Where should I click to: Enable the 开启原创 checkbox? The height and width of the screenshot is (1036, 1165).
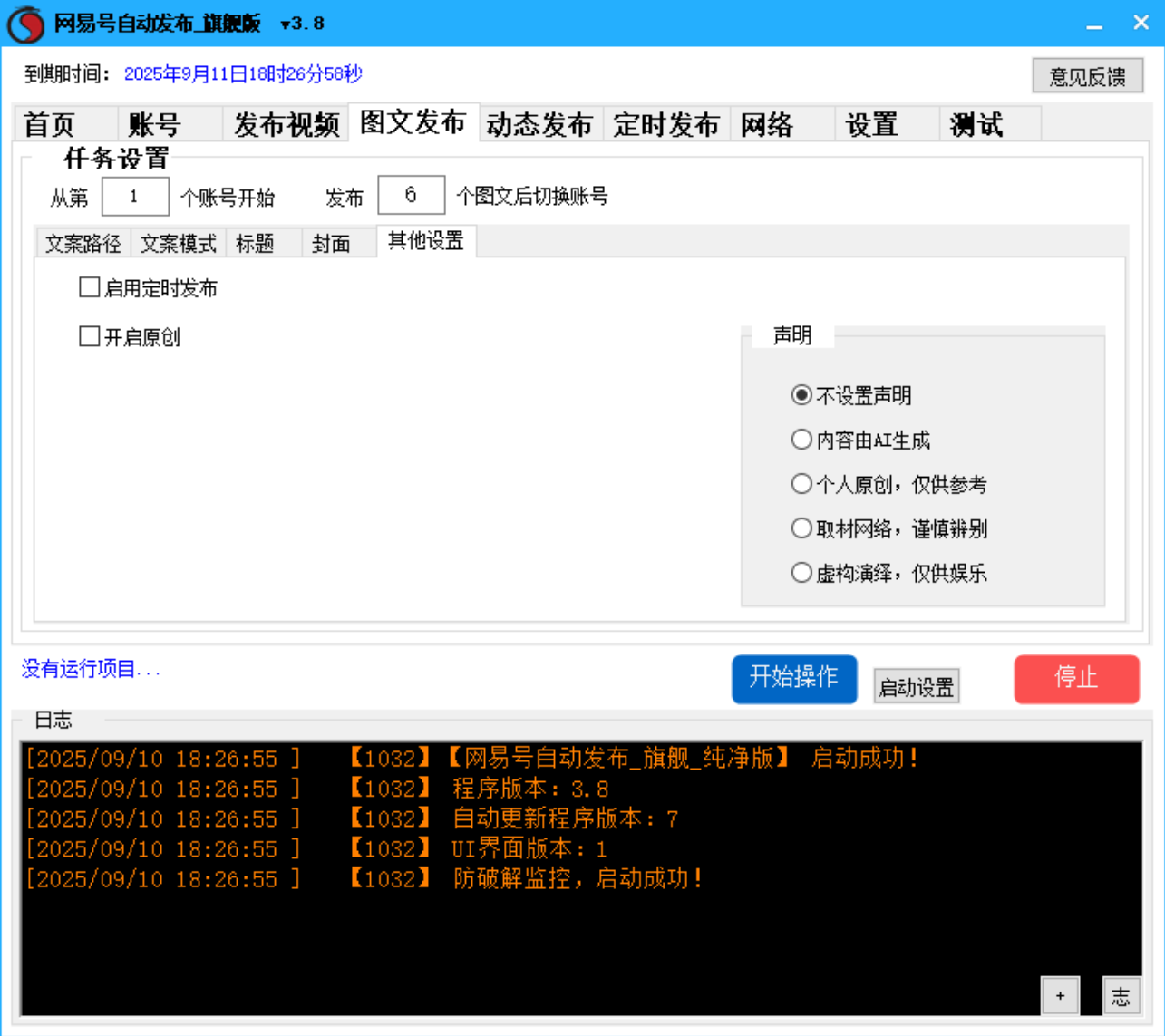click(x=89, y=336)
